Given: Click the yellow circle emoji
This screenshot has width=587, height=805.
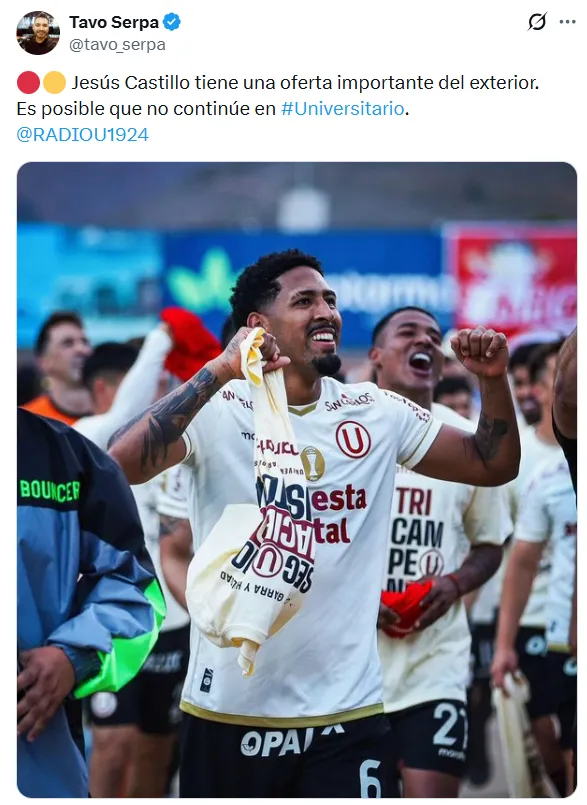Looking at the screenshot, I should [x=54, y=83].
